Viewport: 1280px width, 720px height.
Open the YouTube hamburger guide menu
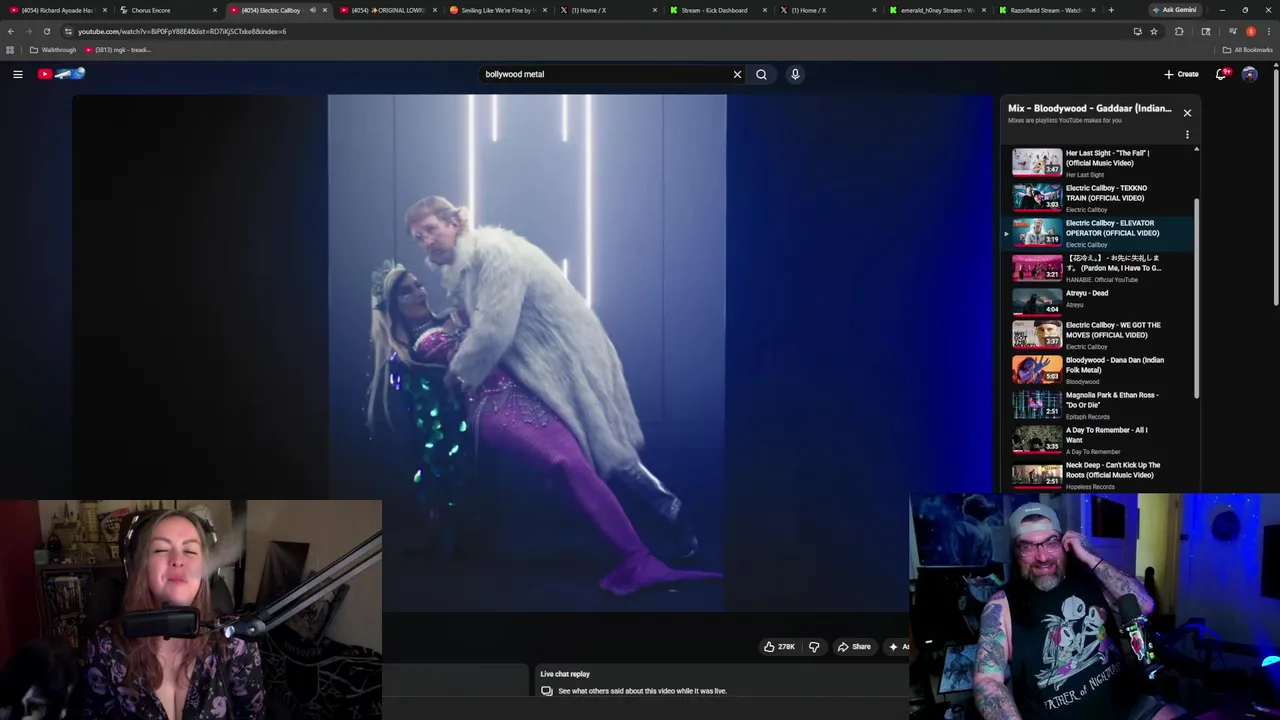point(17,74)
